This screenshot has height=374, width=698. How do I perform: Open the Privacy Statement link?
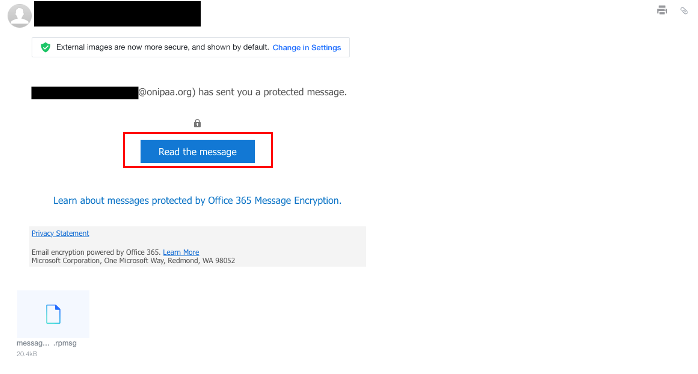click(x=60, y=233)
